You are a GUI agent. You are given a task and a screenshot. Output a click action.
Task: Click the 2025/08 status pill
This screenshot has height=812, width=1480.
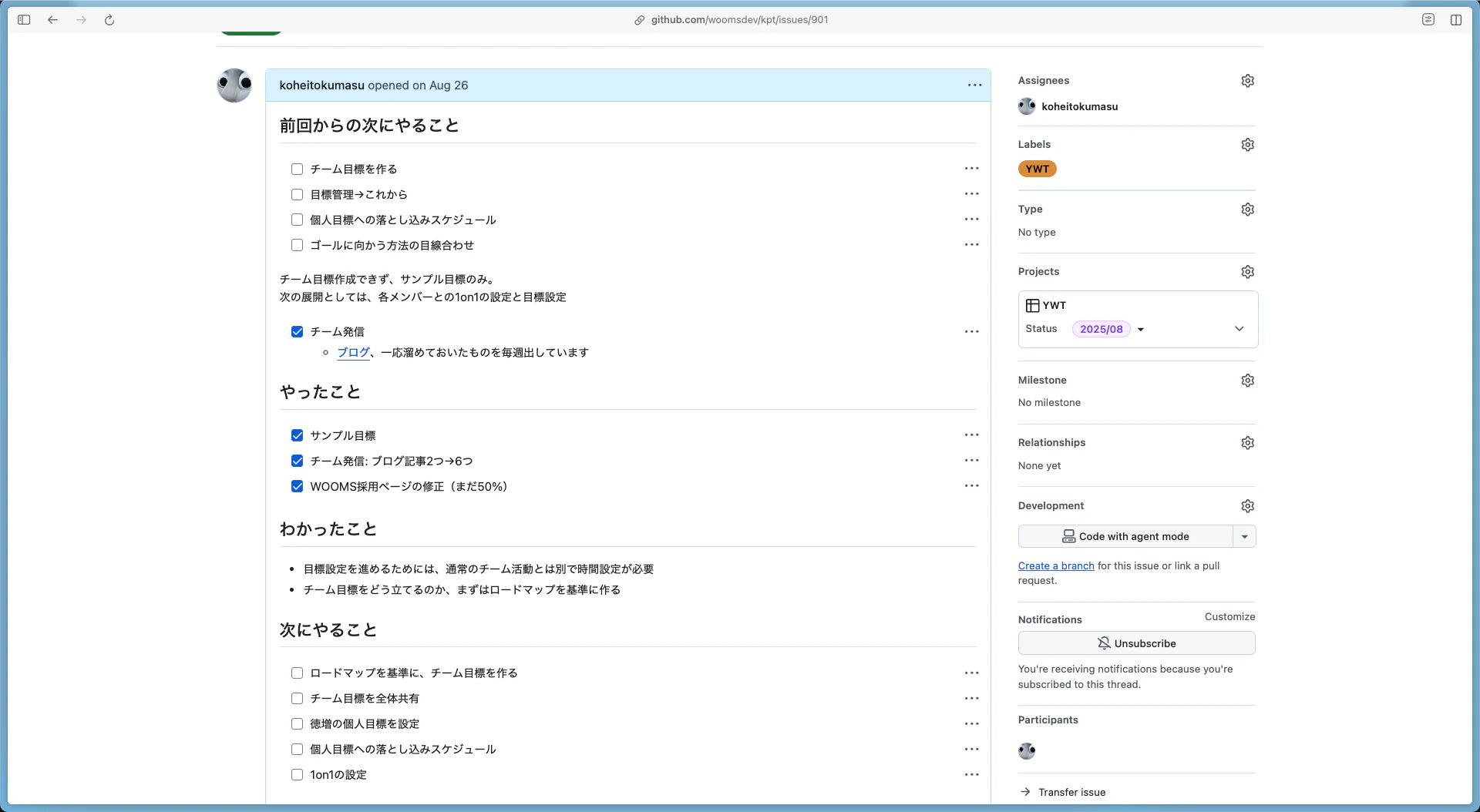click(1101, 330)
